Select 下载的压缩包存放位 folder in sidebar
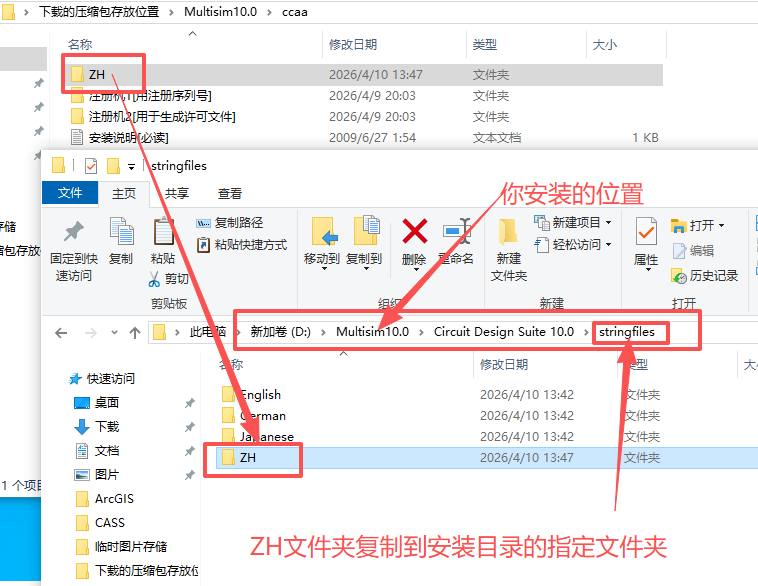The width and height of the screenshot is (758, 586). pyautogui.click(x=137, y=571)
